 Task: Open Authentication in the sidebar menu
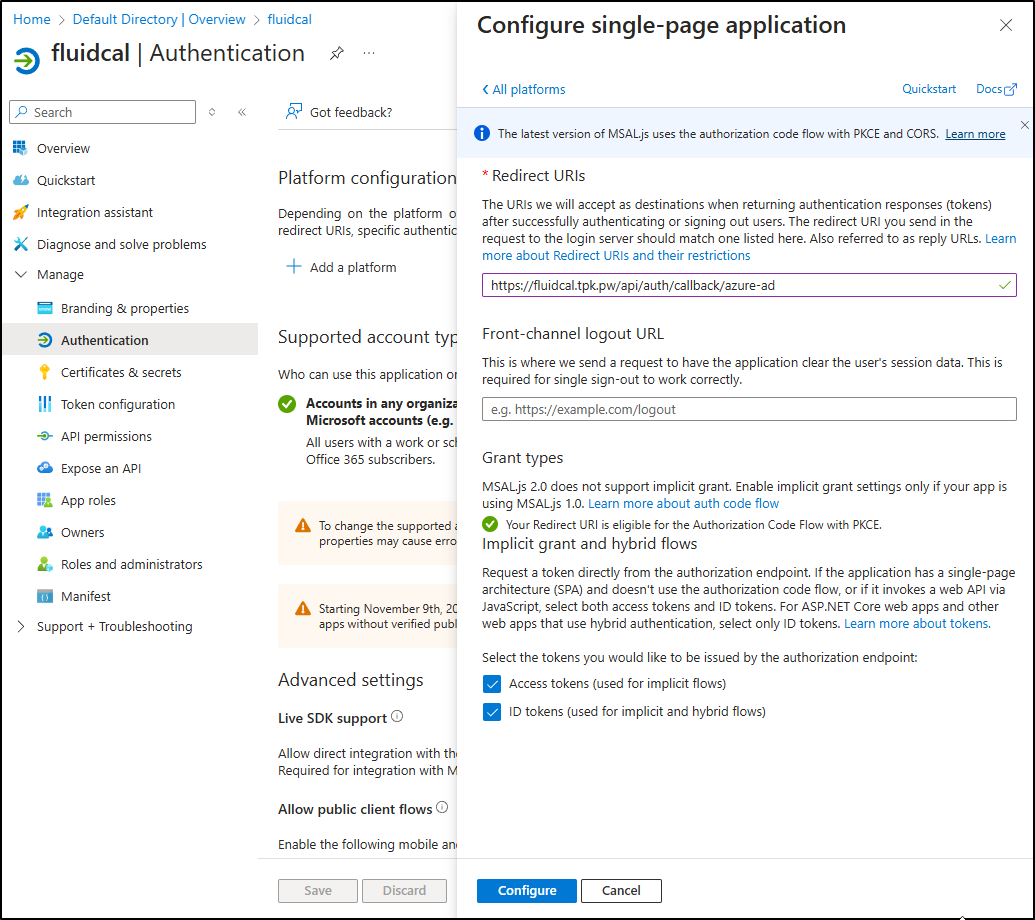(130, 340)
